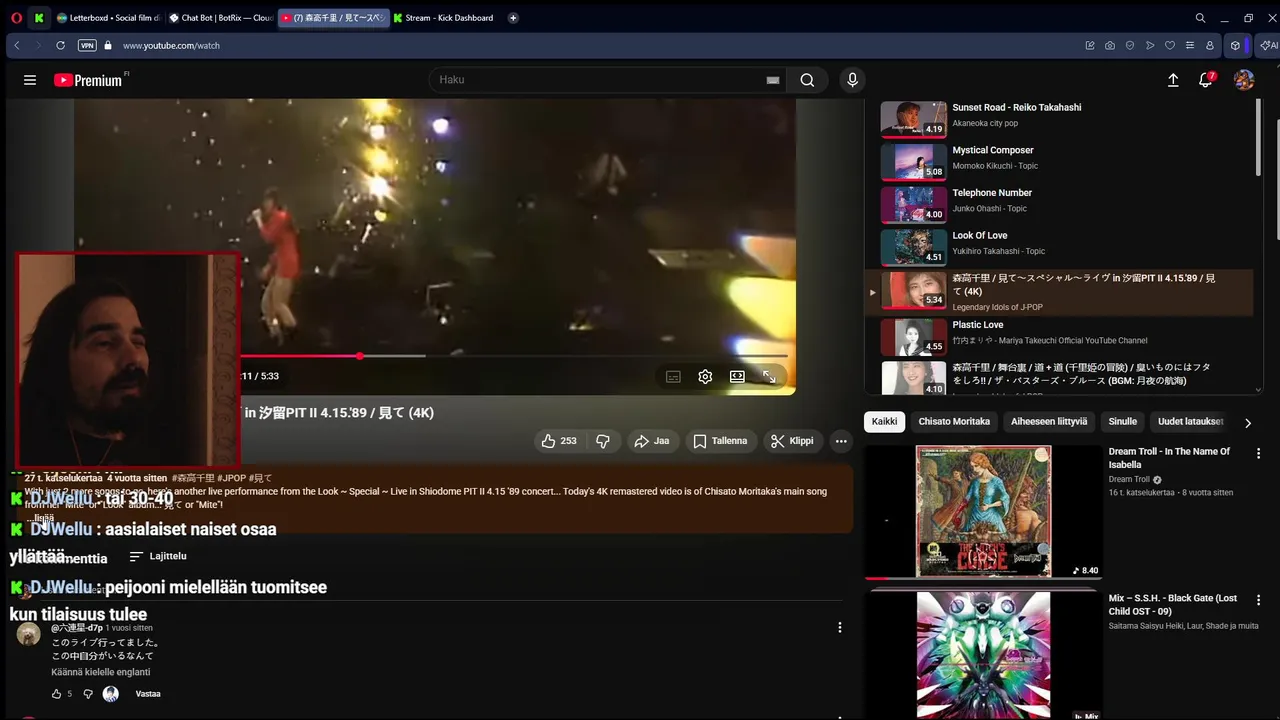Switch to the Letterboxd browser tab
1280x720 pixels.
108,18
